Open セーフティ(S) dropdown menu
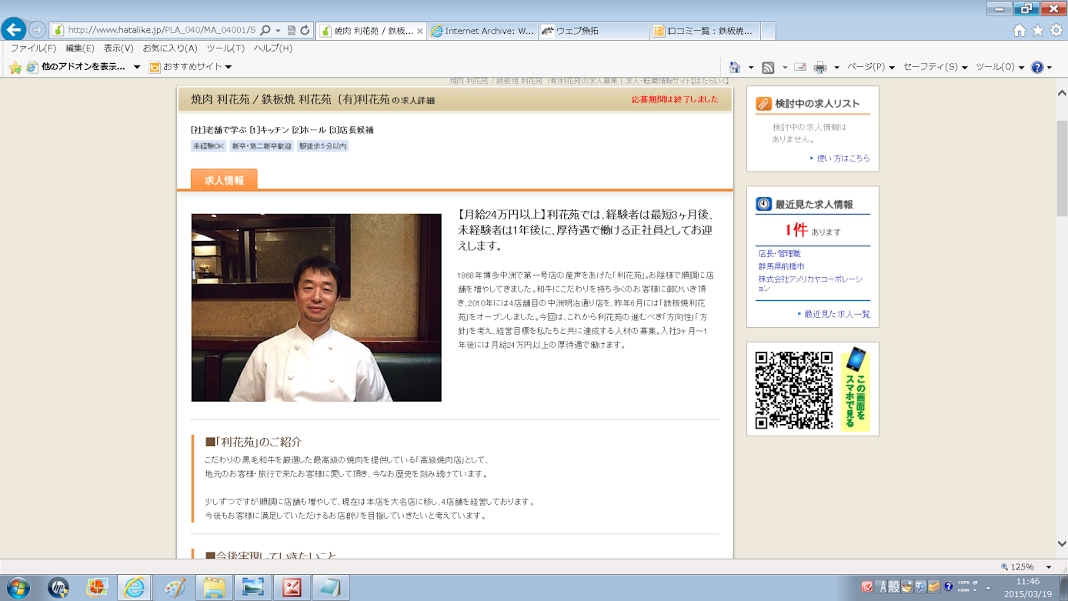The image size is (1068, 601). tap(935, 67)
